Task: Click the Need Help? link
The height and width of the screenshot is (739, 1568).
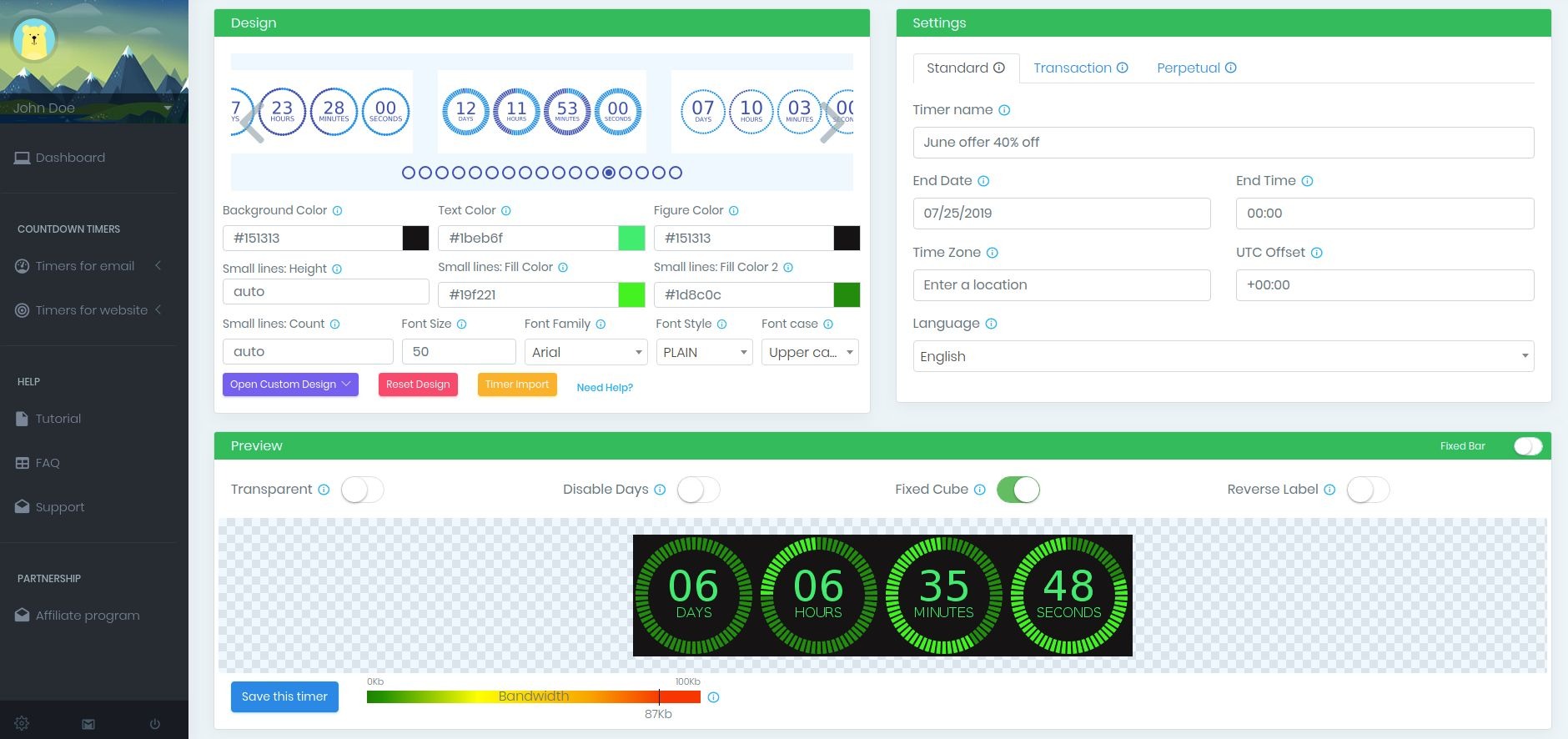Action: [x=605, y=388]
